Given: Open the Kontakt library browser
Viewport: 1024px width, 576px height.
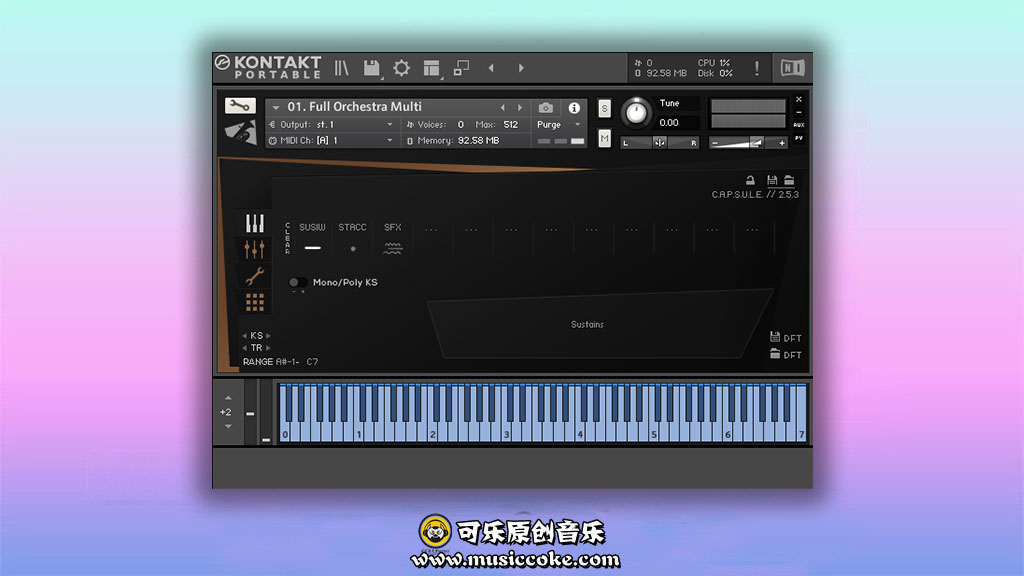Looking at the screenshot, I should pyautogui.click(x=342, y=68).
